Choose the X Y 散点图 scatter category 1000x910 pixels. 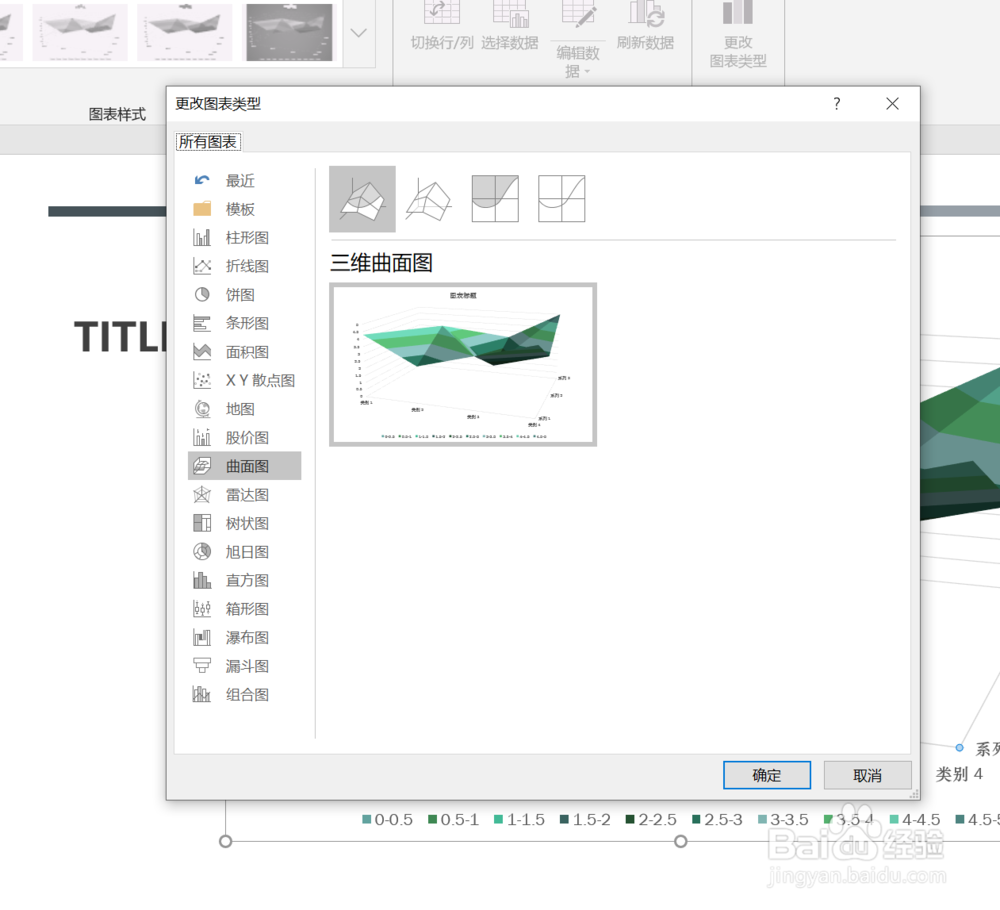coord(244,381)
